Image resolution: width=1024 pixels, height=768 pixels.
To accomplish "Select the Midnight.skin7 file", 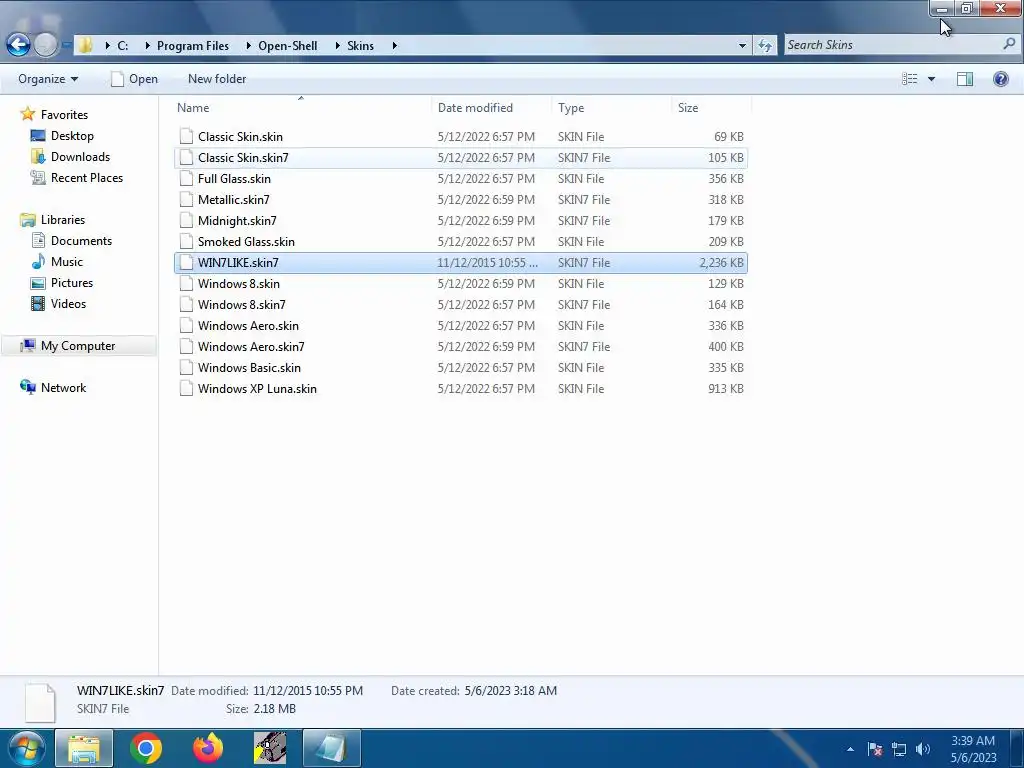I will point(460,221).
